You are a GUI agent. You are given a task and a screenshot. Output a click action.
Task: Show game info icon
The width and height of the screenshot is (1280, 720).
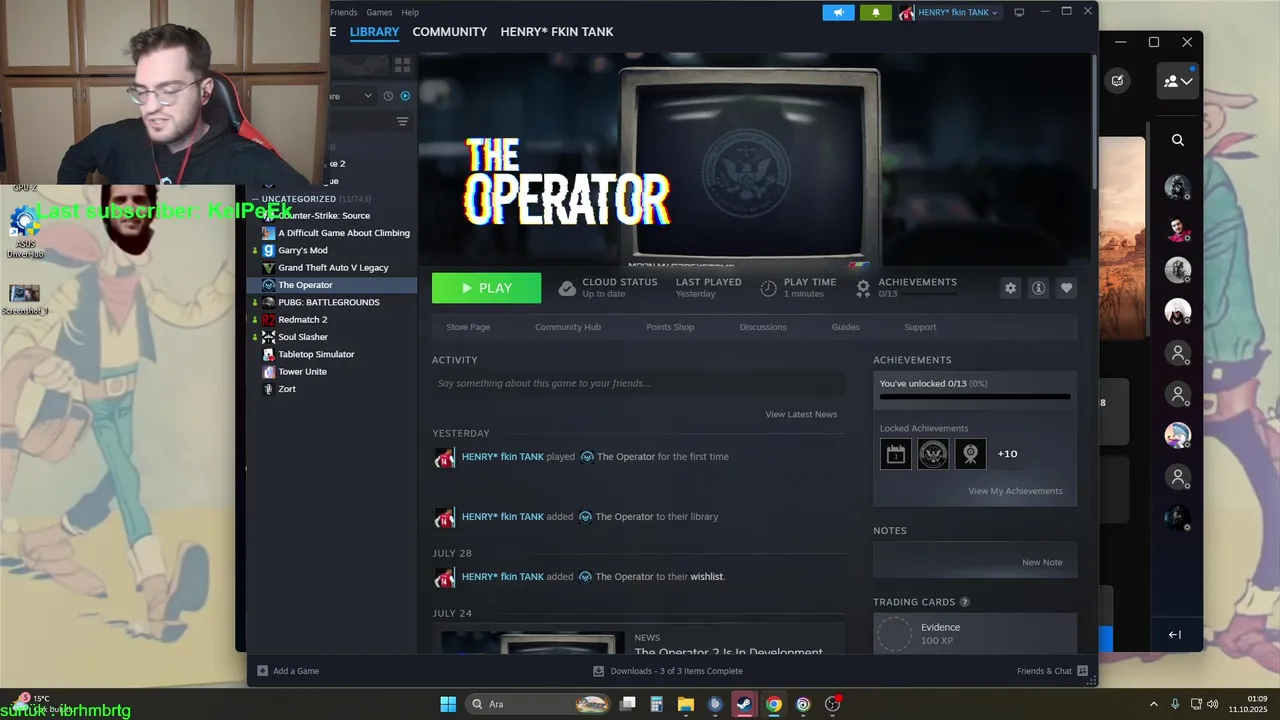[x=1038, y=288]
